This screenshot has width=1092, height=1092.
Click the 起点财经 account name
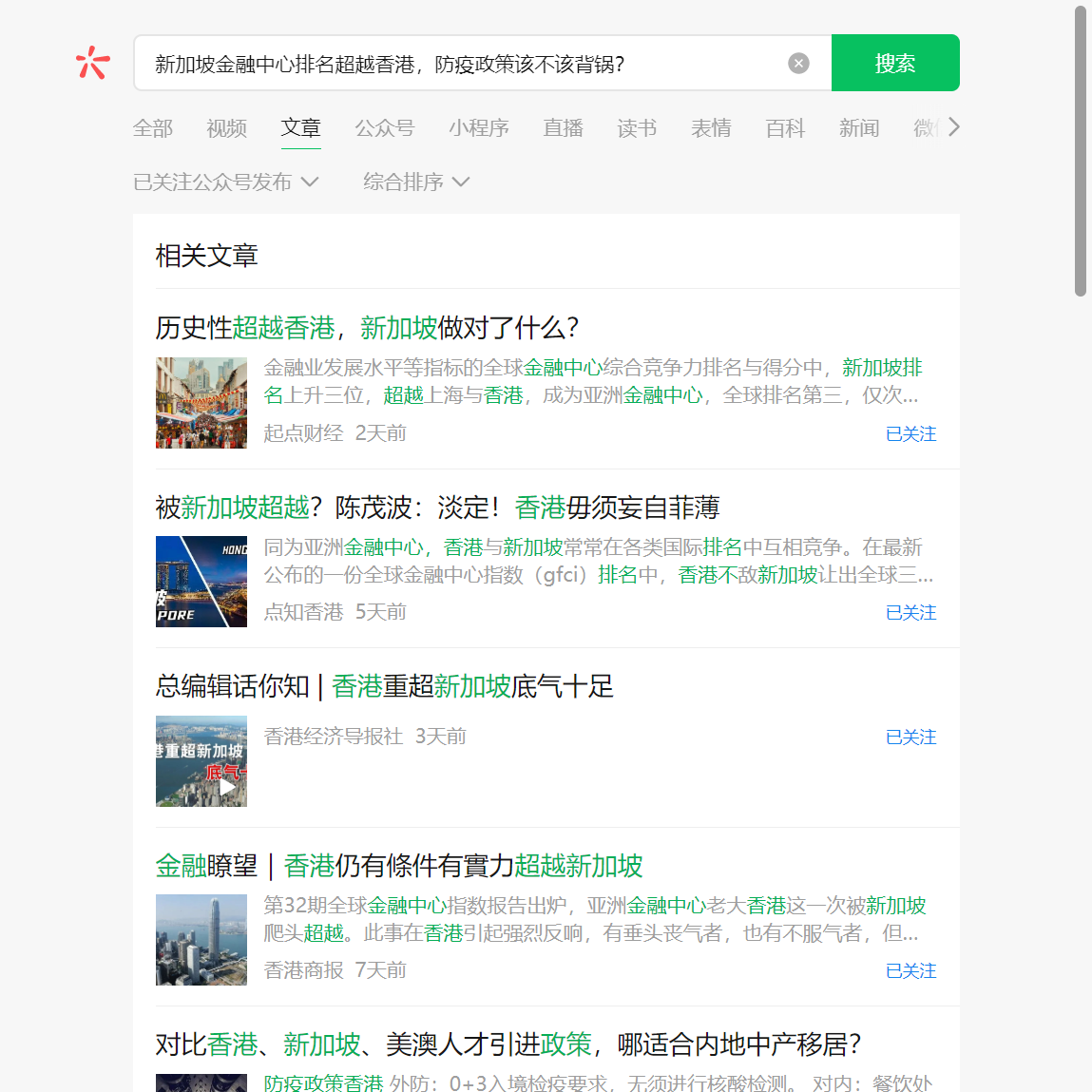(303, 433)
